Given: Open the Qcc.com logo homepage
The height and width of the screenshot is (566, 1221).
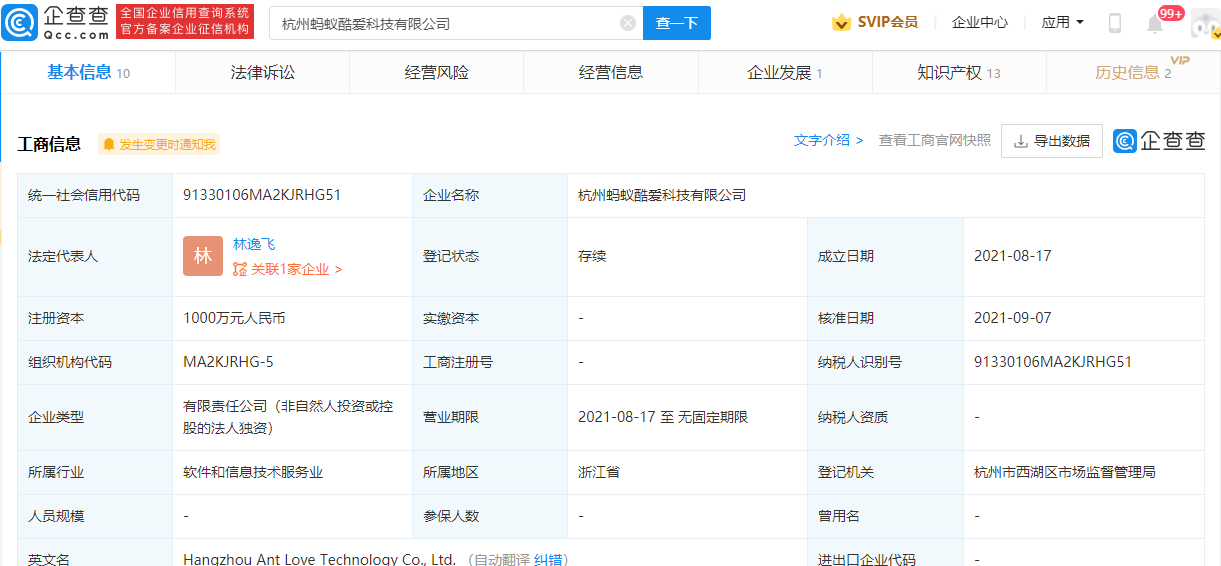Looking at the screenshot, I should (x=56, y=22).
